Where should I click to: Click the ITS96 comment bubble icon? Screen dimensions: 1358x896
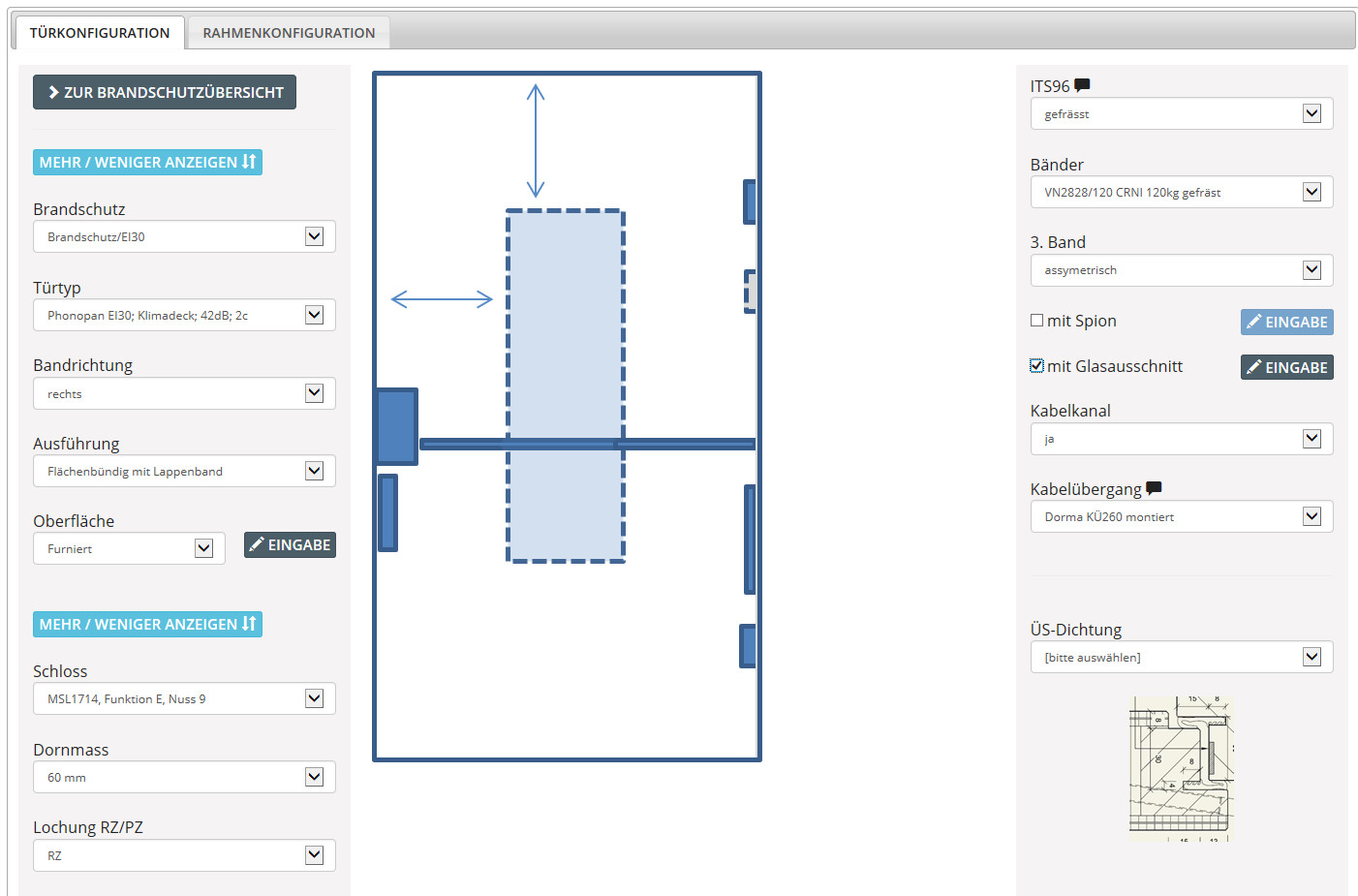(x=1082, y=85)
